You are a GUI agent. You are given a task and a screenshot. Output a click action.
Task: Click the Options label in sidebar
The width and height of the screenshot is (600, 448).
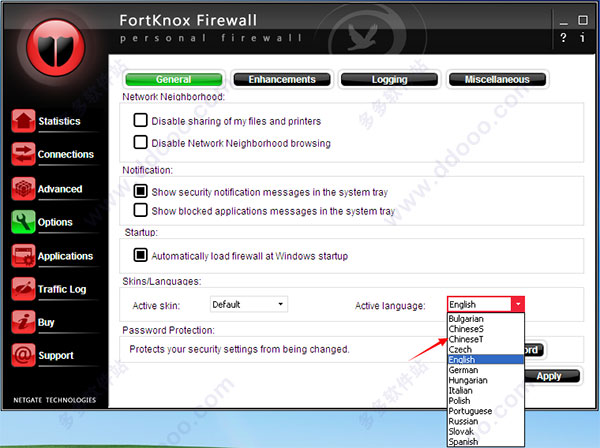tap(55, 222)
